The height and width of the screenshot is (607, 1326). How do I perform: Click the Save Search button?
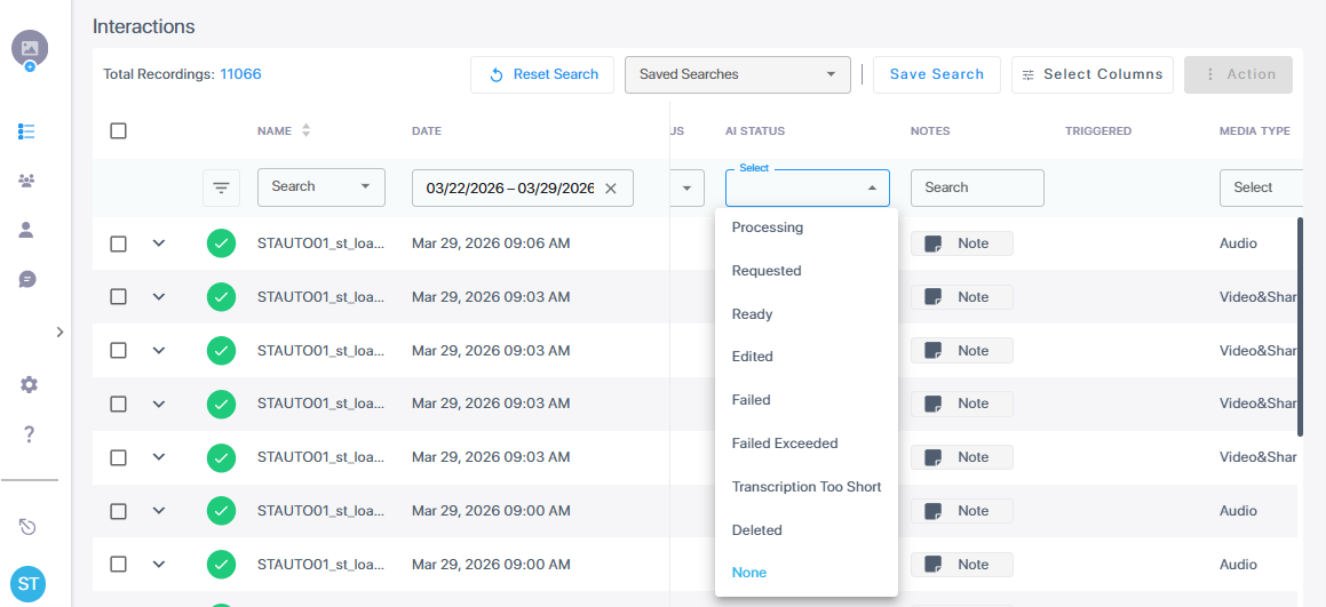936,75
